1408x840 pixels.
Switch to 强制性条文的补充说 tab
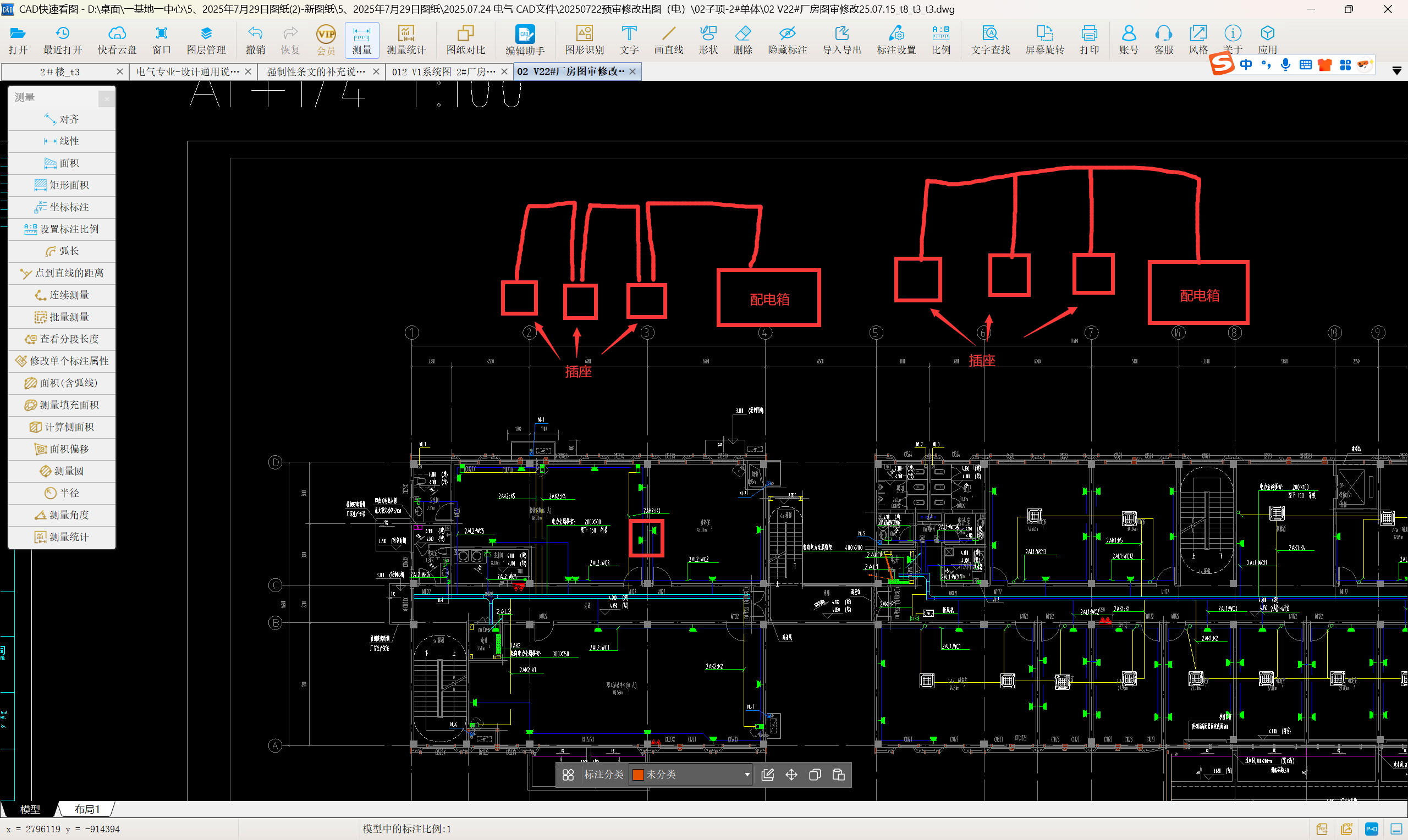(315, 72)
